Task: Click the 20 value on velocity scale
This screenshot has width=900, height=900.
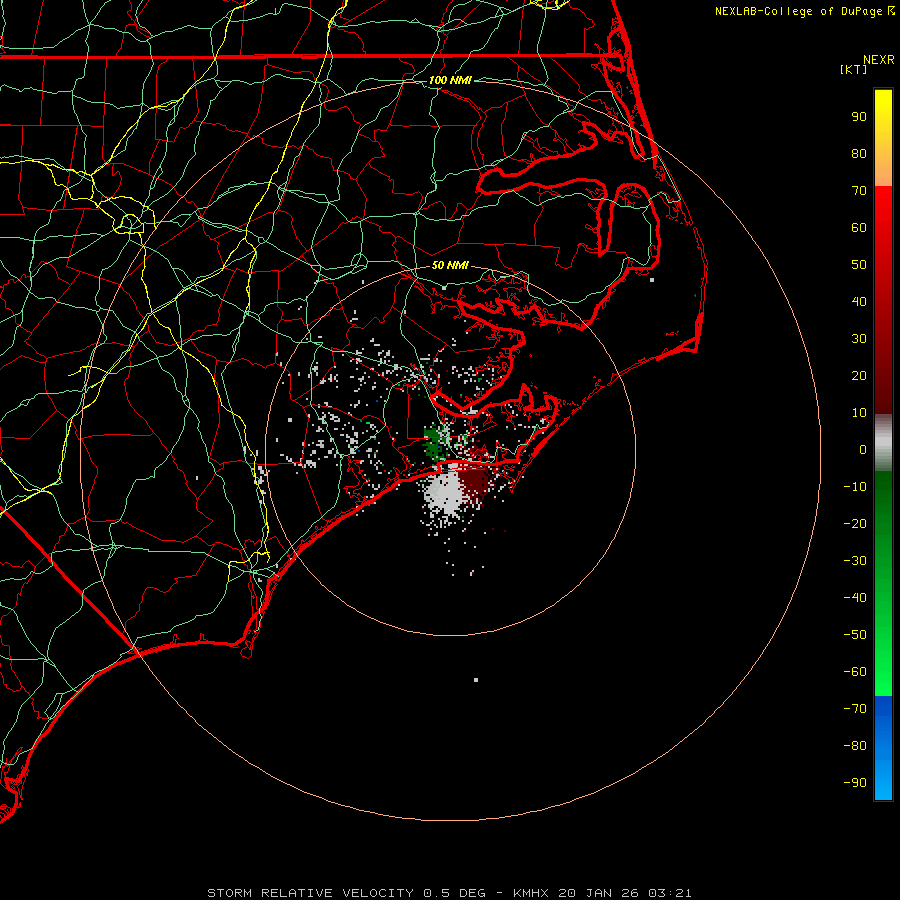Action: pyautogui.click(x=859, y=376)
